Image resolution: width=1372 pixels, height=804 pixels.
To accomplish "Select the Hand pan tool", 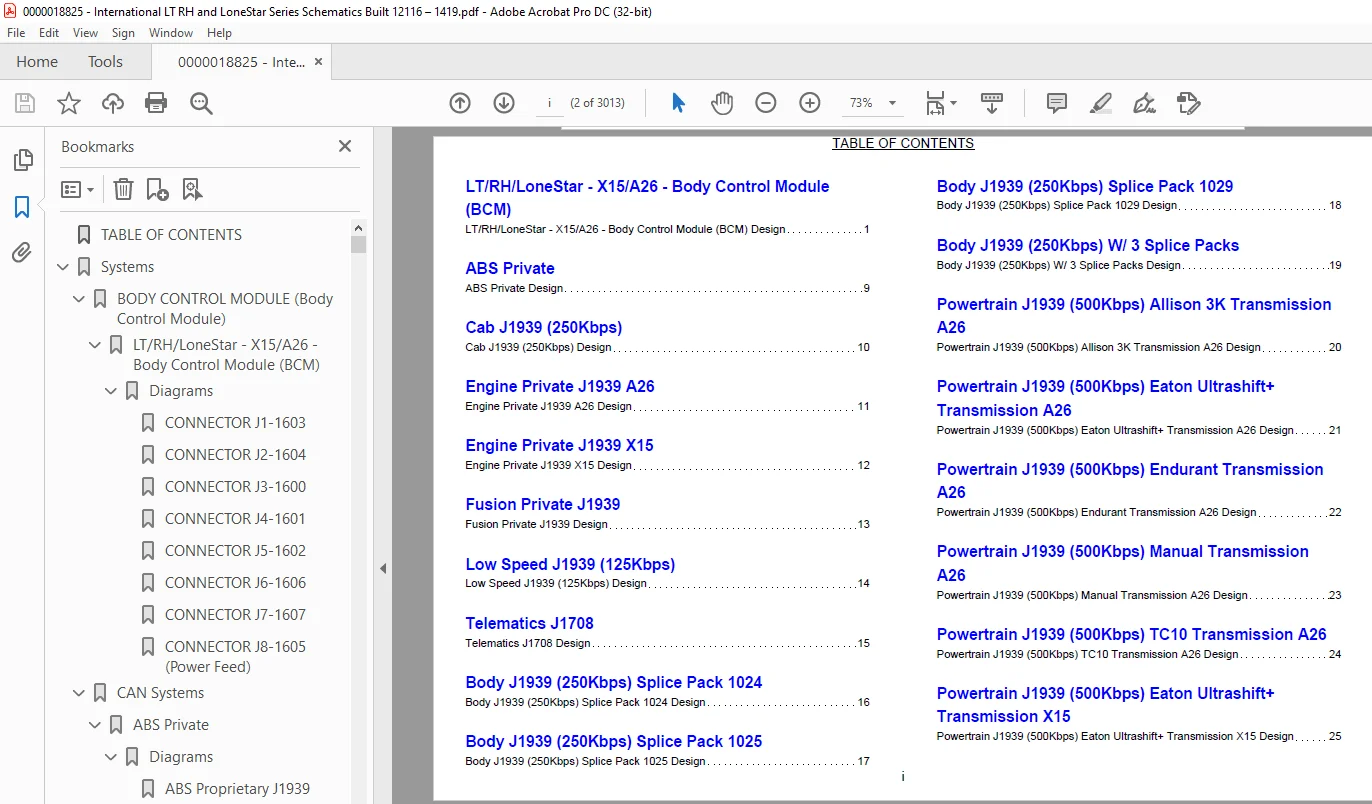I will point(722,103).
